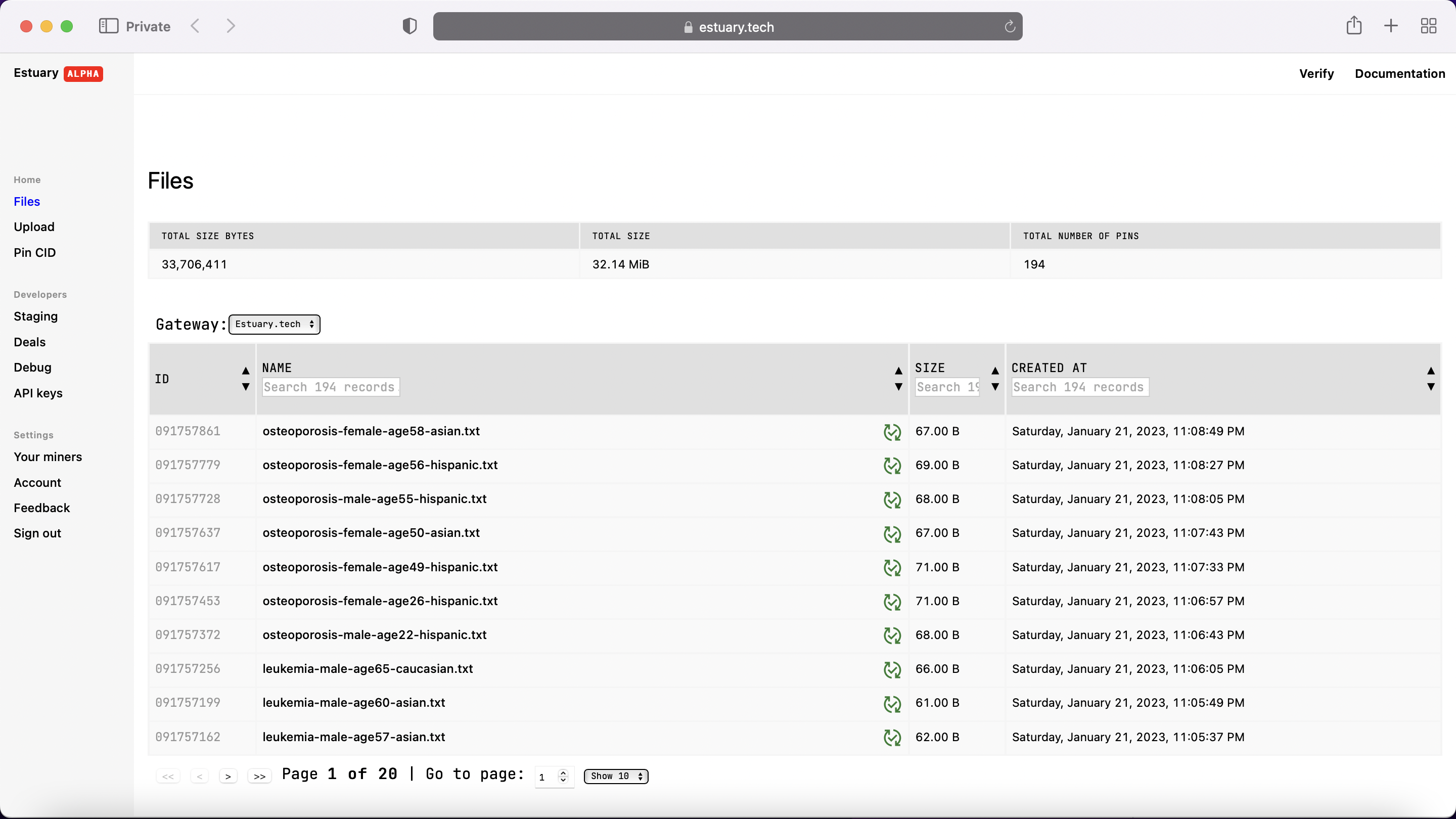The width and height of the screenshot is (1456, 819).
Task: Click the reload page icon
Action: click(1010, 27)
